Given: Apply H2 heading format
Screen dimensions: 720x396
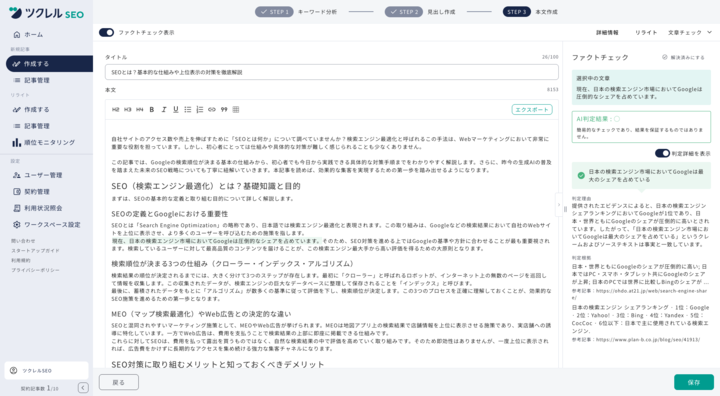Looking at the screenshot, I should coord(116,109).
